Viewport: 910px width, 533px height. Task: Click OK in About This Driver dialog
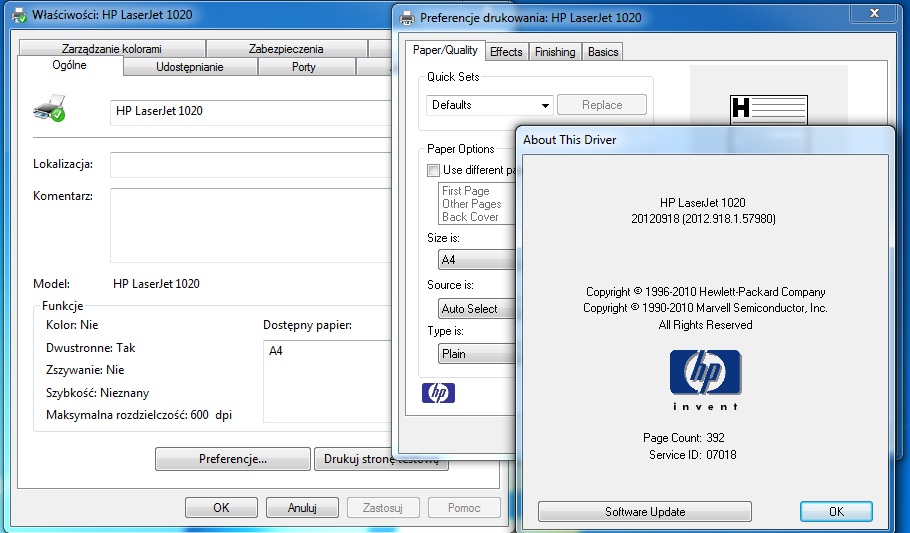coord(836,512)
